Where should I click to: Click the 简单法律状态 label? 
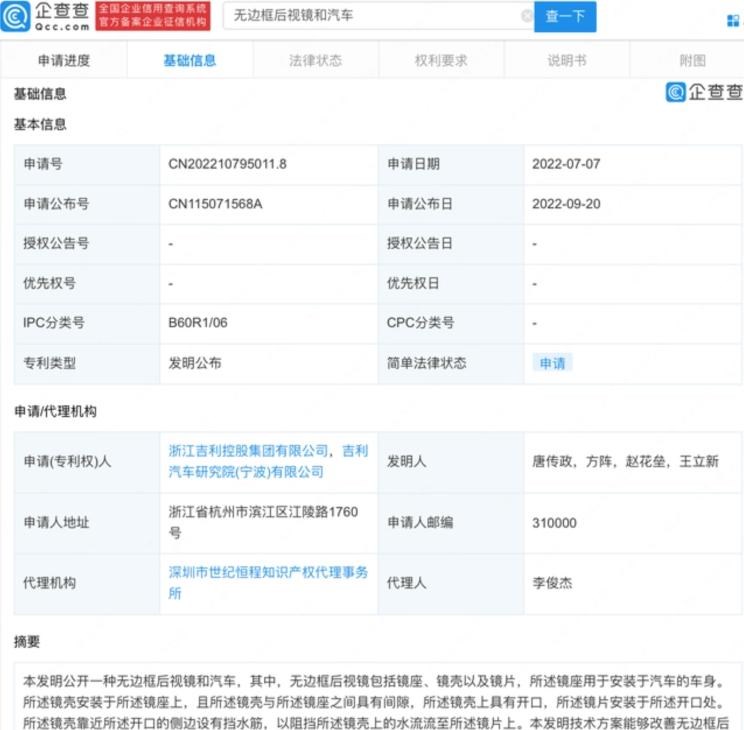click(x=426, y=363)
